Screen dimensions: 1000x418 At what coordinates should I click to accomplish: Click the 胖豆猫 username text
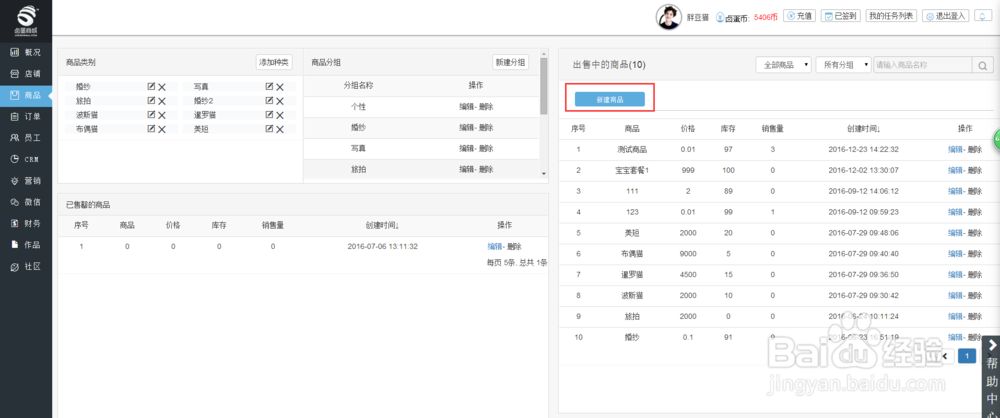697,17
